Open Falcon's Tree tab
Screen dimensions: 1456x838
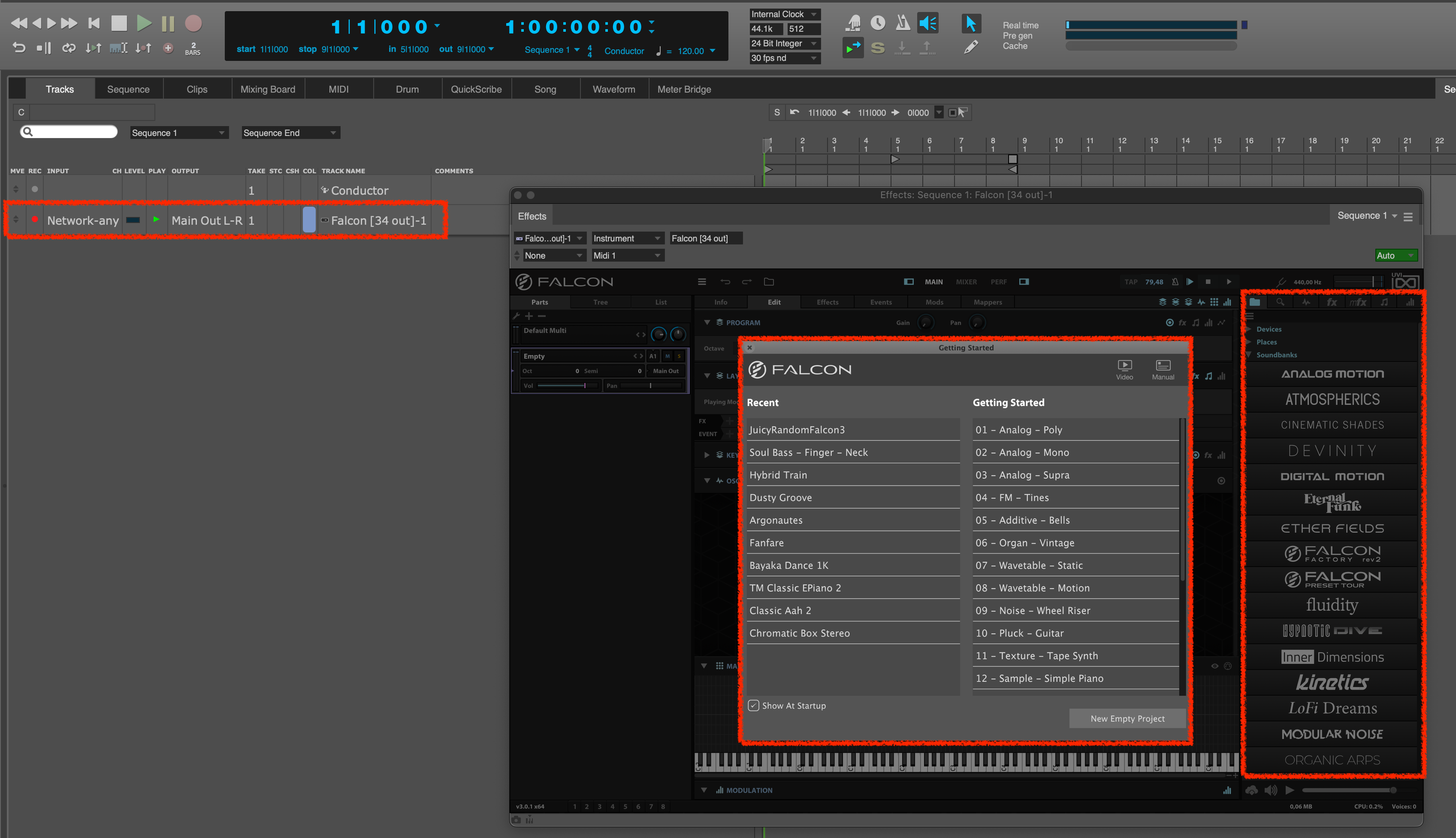click(x=600, y=301)
